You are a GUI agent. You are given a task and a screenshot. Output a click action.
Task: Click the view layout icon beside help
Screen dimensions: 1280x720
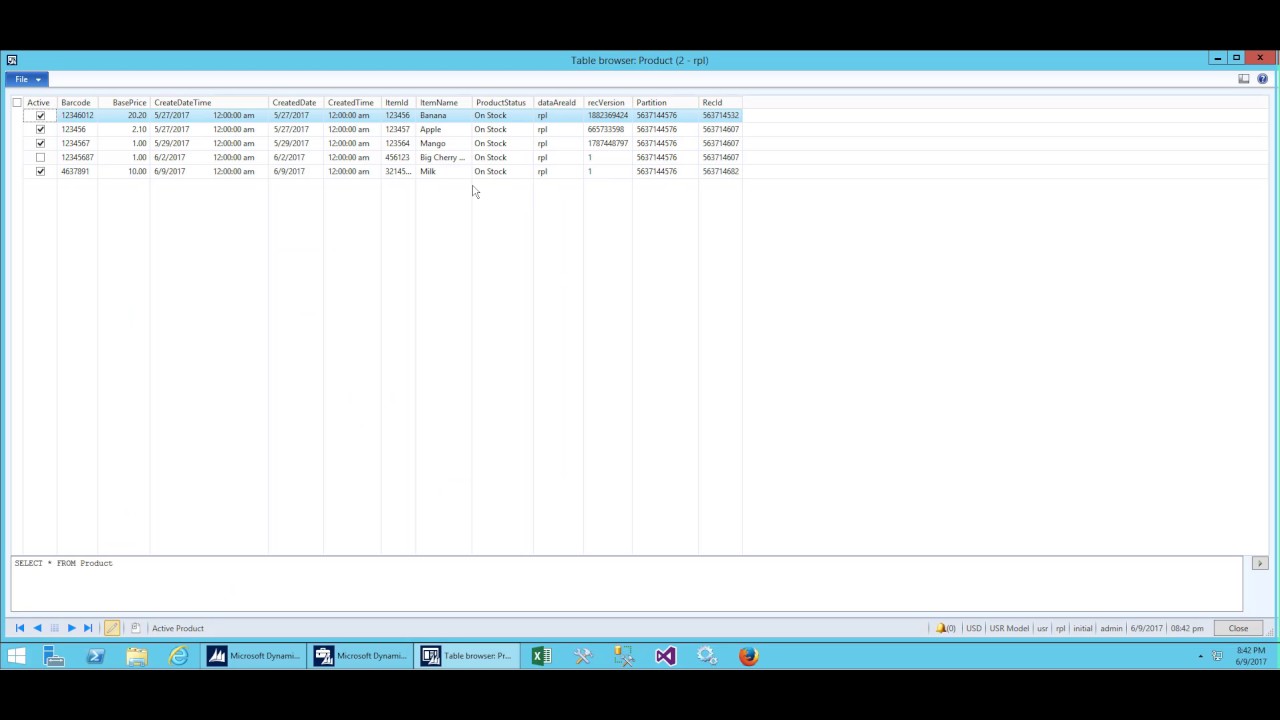coord(1244,79)
